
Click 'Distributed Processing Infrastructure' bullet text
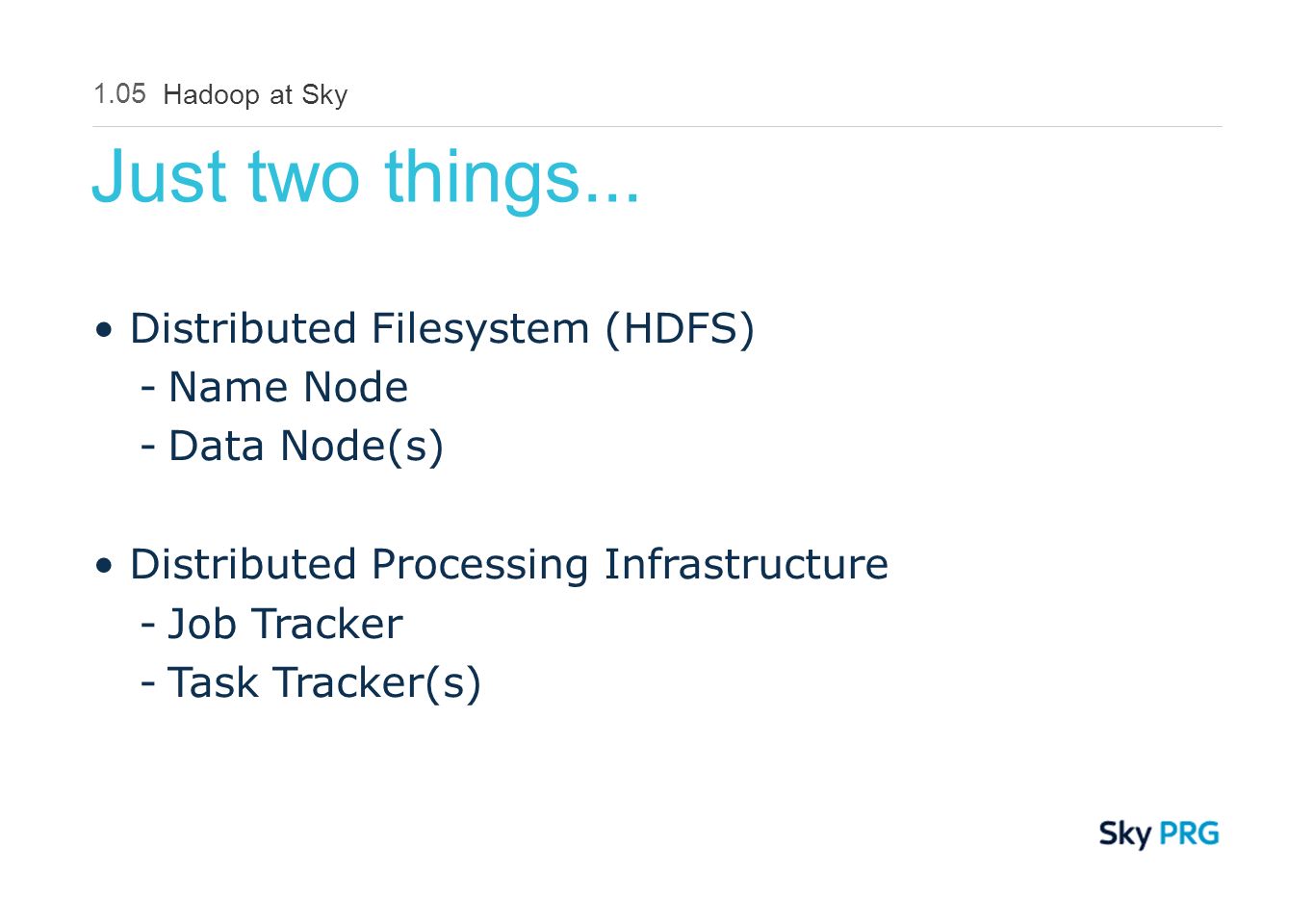coord(509,565)
